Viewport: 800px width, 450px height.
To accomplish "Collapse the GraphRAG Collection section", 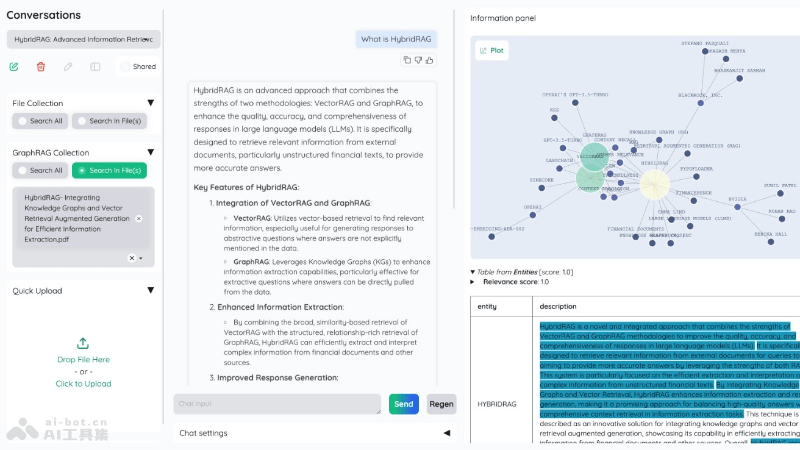I will pyautogui.click(x=150, y=152).
